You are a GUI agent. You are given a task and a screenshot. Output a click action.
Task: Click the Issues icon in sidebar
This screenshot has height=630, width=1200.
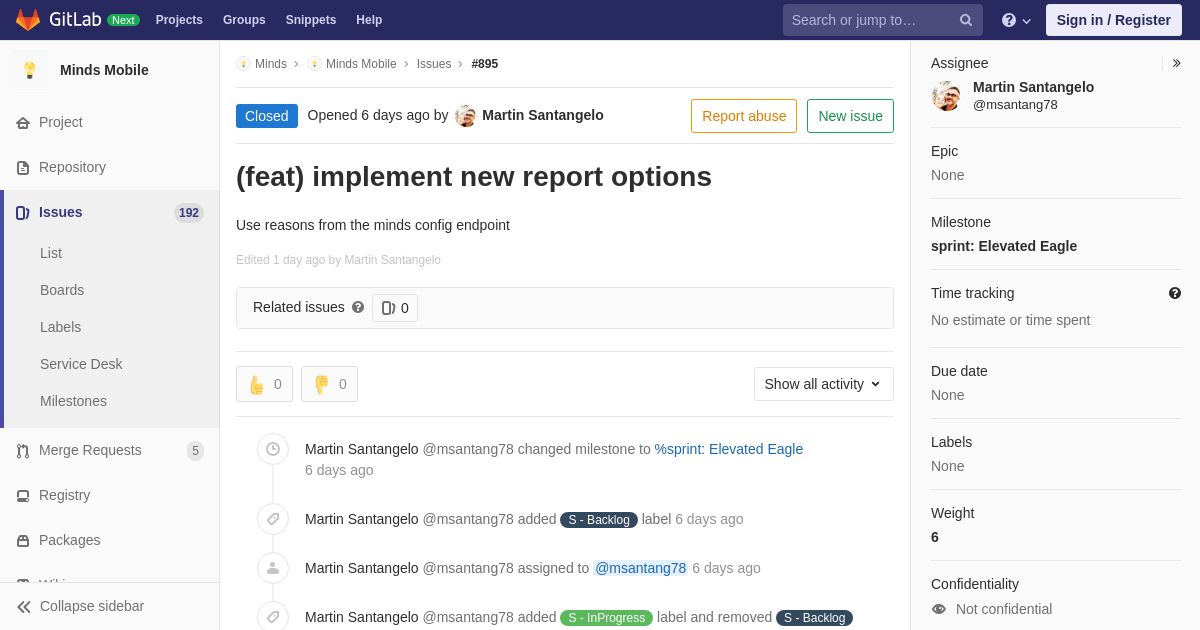tap(23, 213)
